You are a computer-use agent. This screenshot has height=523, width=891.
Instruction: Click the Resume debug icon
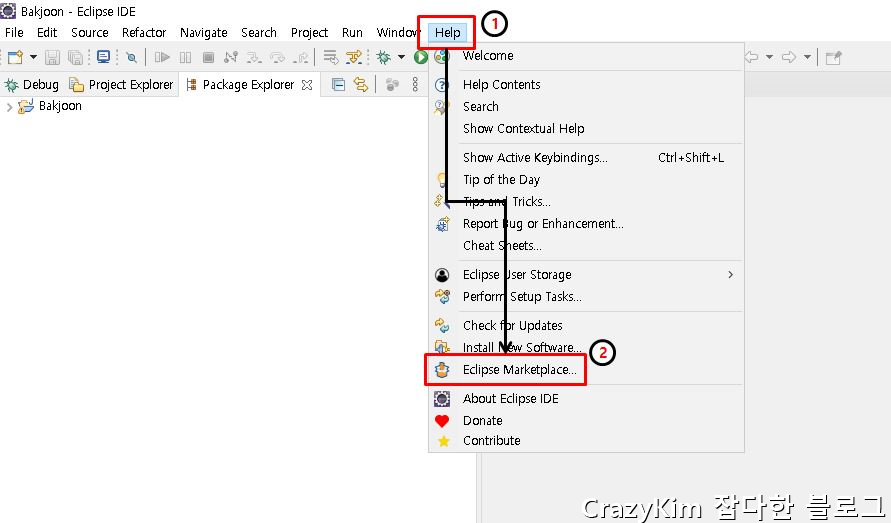point(163,57)
